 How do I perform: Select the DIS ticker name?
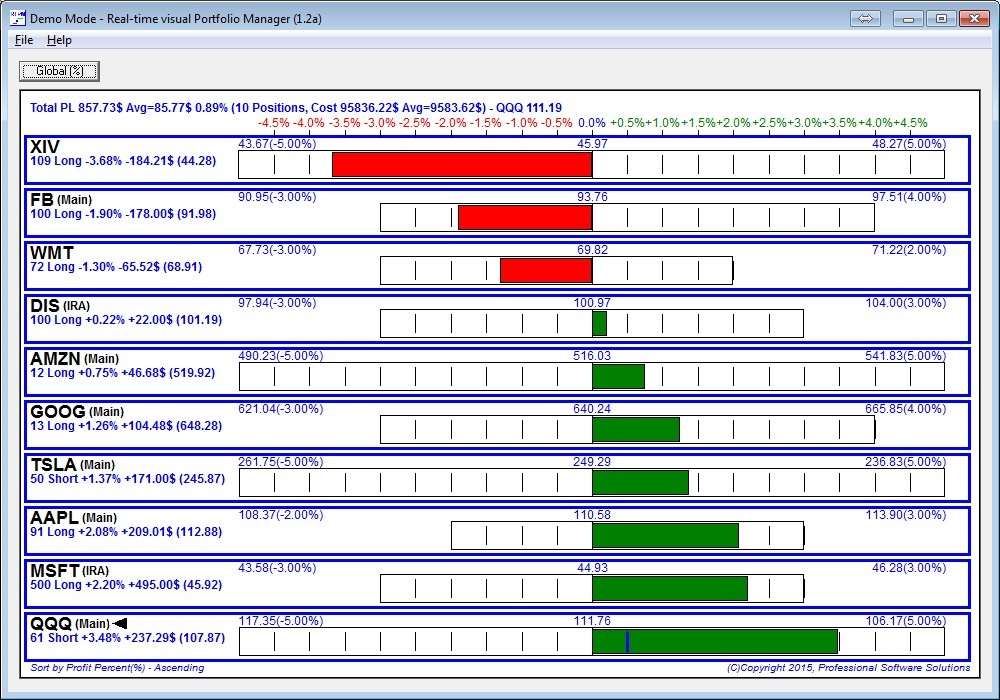pyautogui.click(x=45, y=305)
